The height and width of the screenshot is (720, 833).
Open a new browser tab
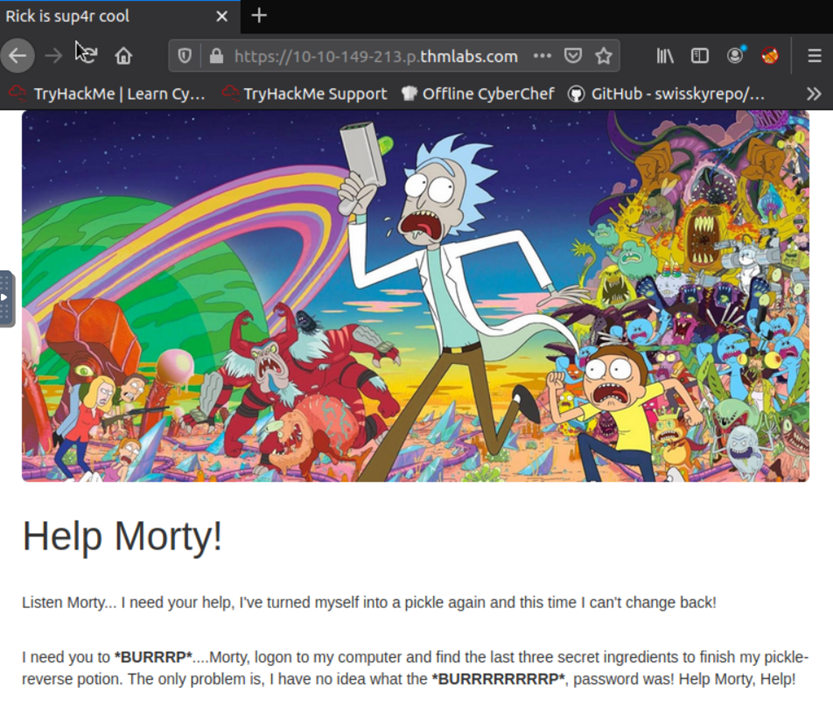(259, 15)
